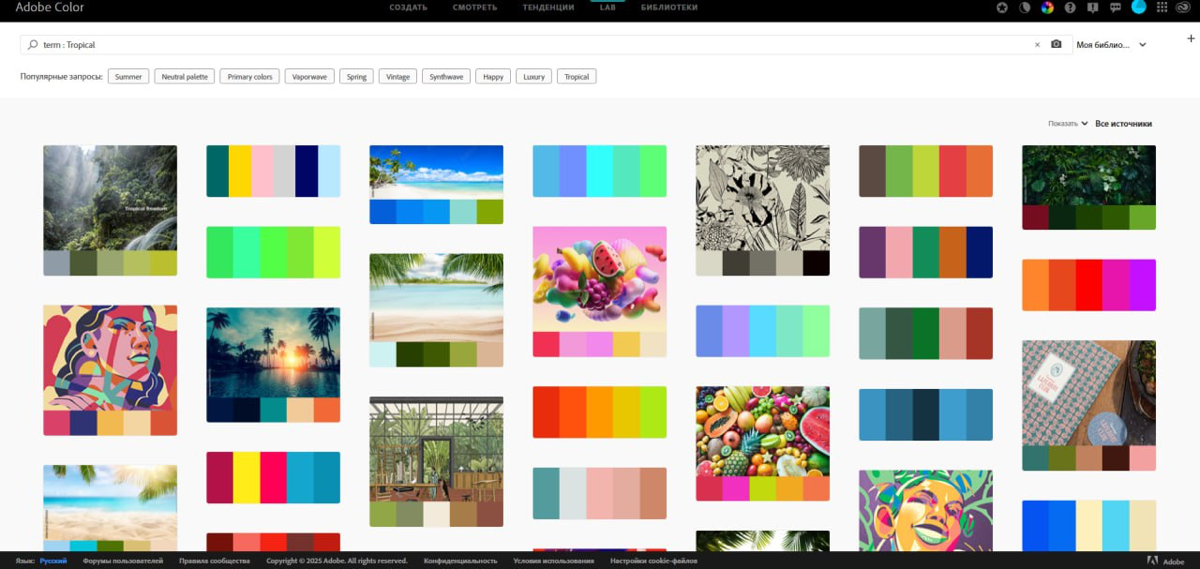Clear the search field with X
This screenshot has height=569, width=1200.
(x=1037, y=45)
